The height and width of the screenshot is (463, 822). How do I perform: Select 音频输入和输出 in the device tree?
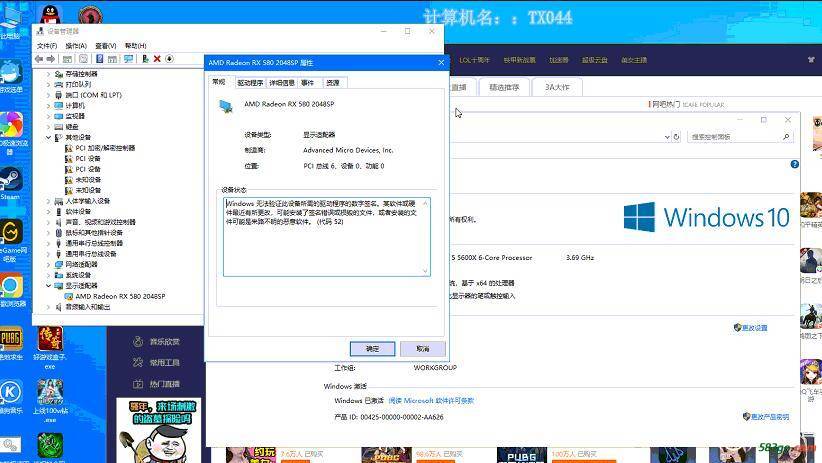(88, 307)
